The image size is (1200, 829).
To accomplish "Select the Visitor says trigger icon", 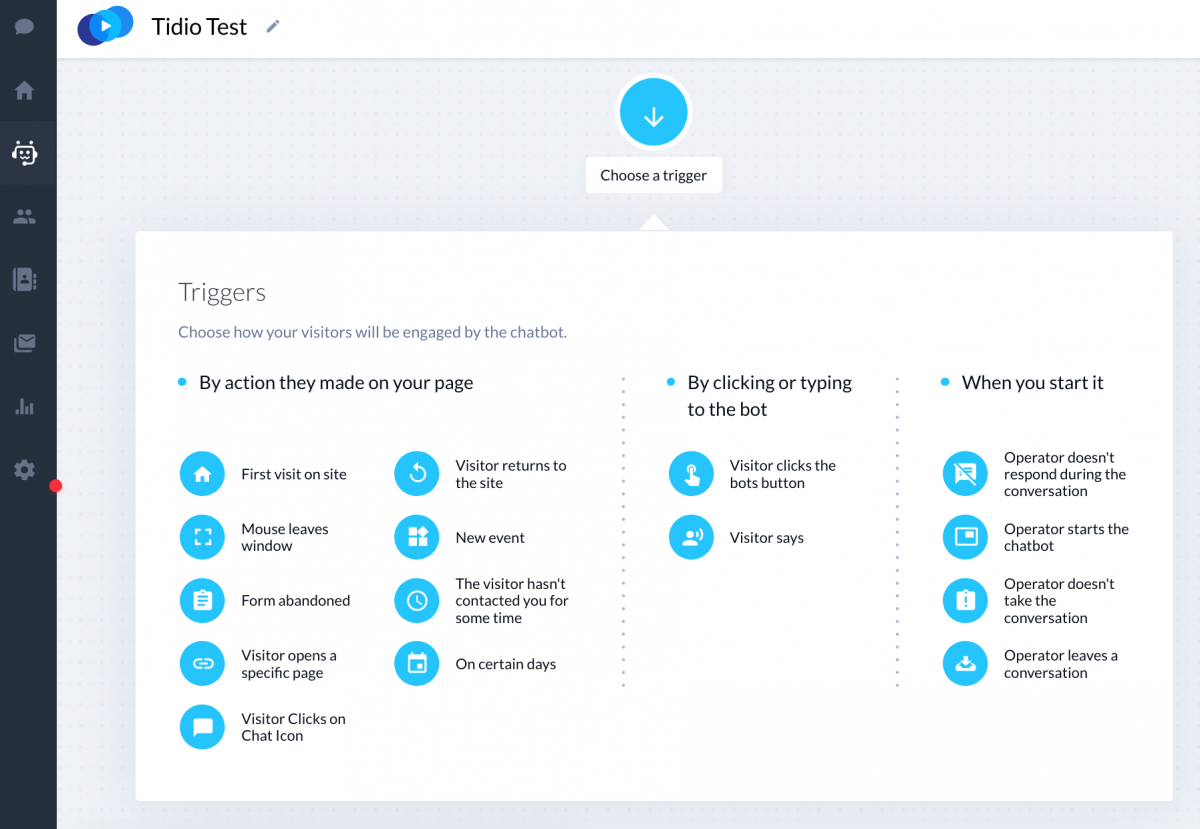I will pyautogui.click(x=691, y=537).
